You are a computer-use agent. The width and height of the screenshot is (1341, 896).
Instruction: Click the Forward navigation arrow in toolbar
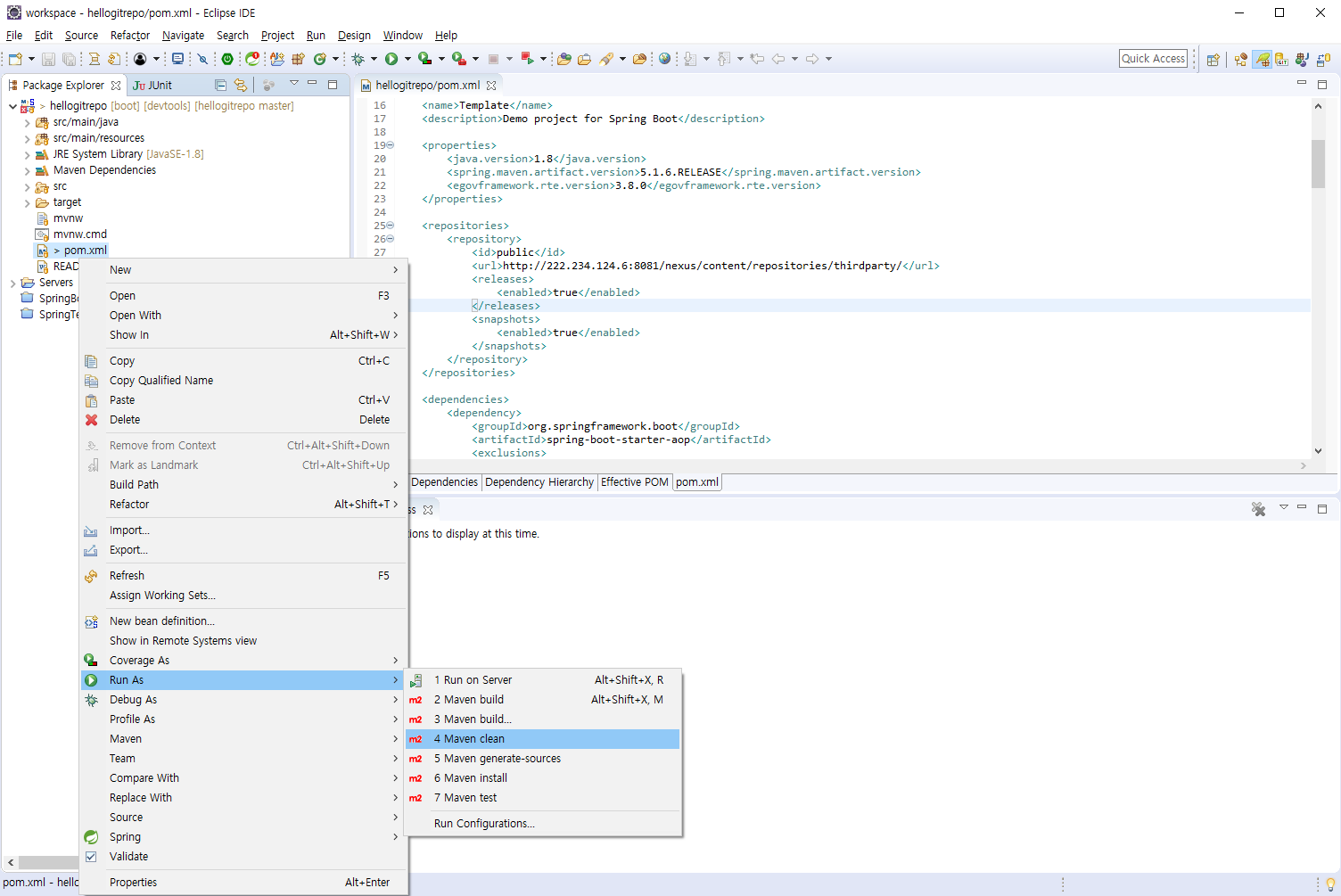point(812,59)
